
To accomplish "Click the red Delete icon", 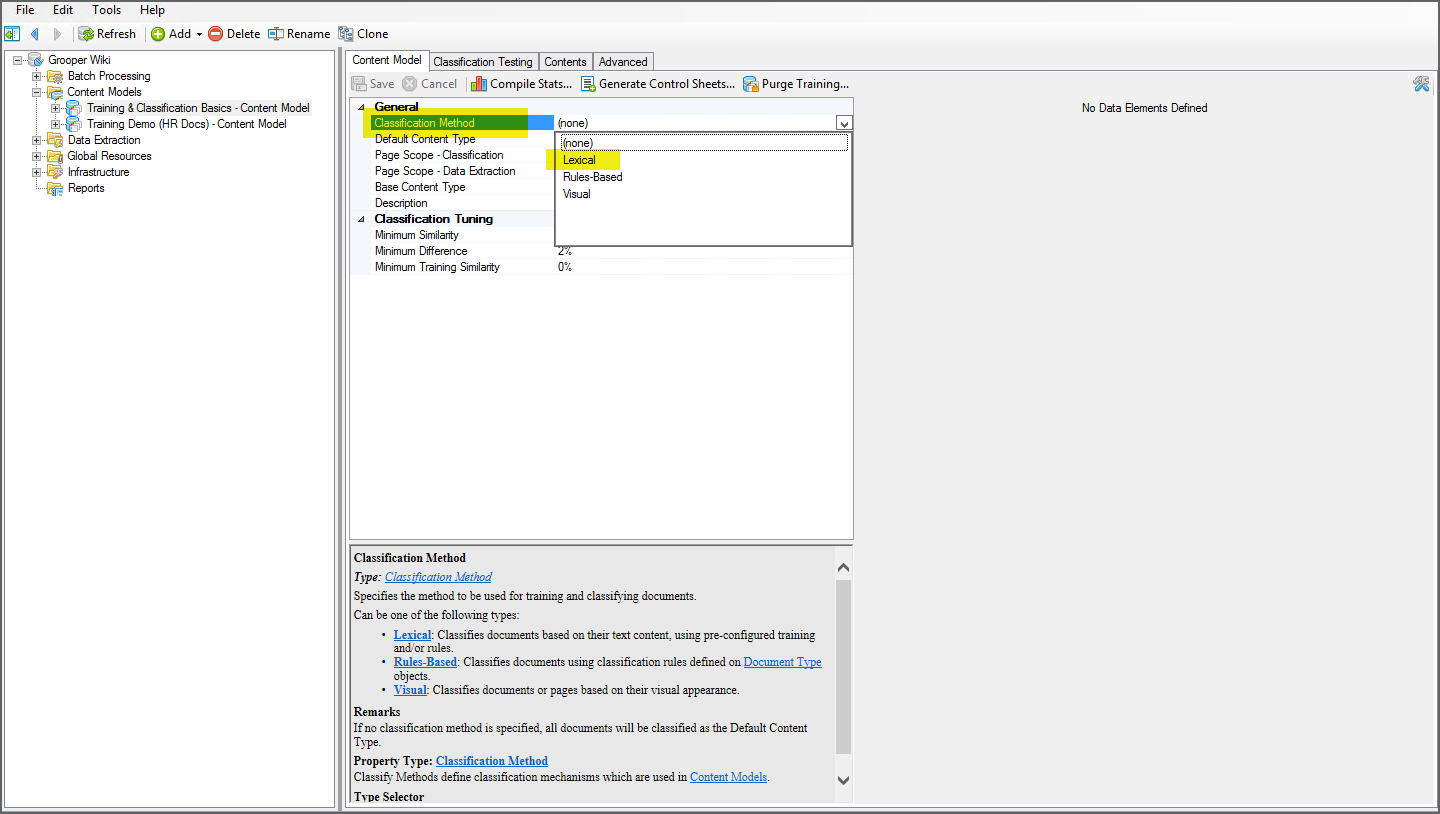I will tap(216, 34).
